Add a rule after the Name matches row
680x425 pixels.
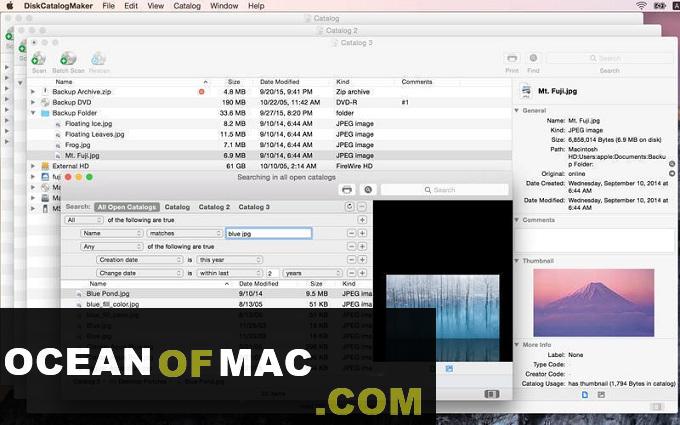tap(362, 233)
